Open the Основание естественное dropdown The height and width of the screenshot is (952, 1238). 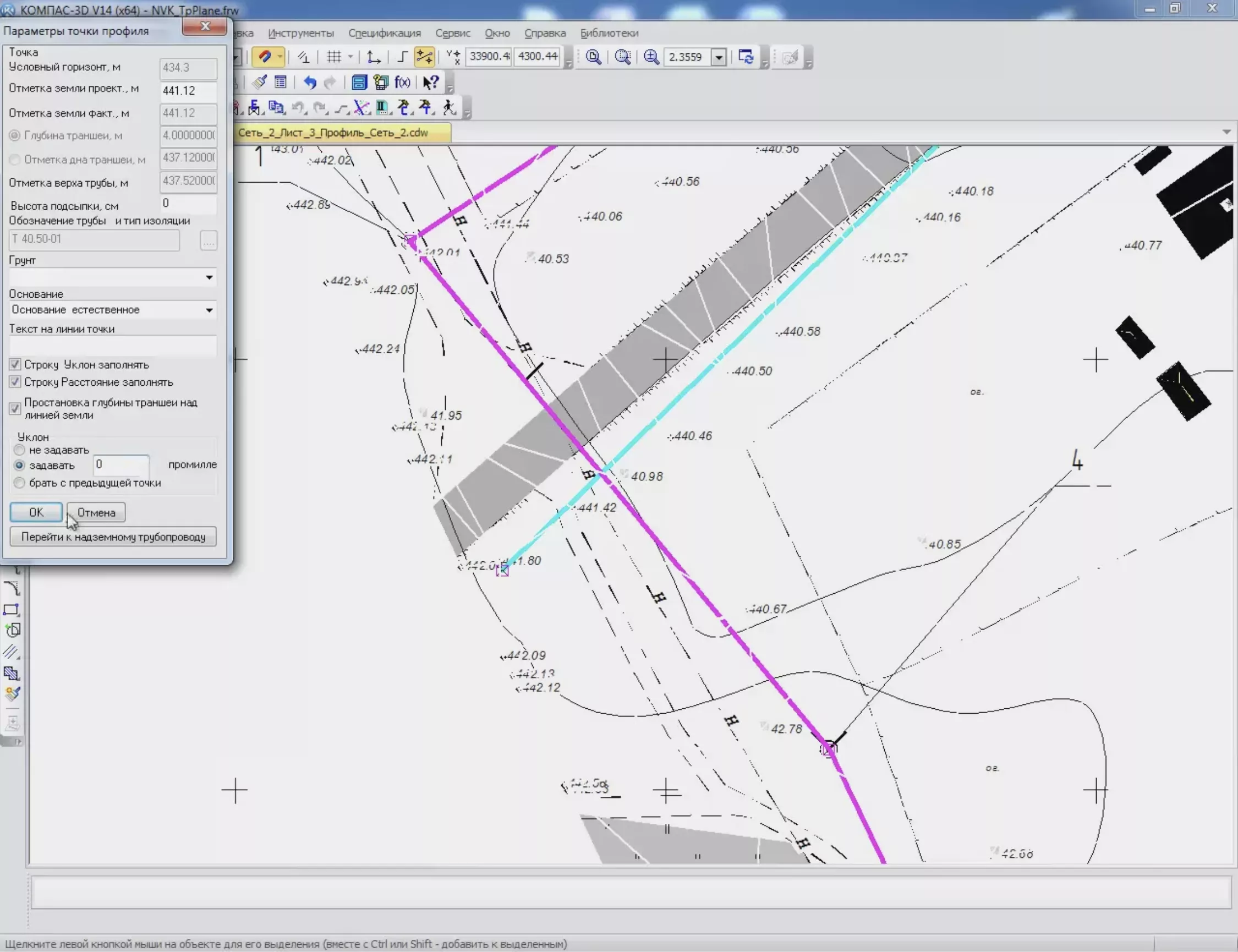[x=209, y=310]
